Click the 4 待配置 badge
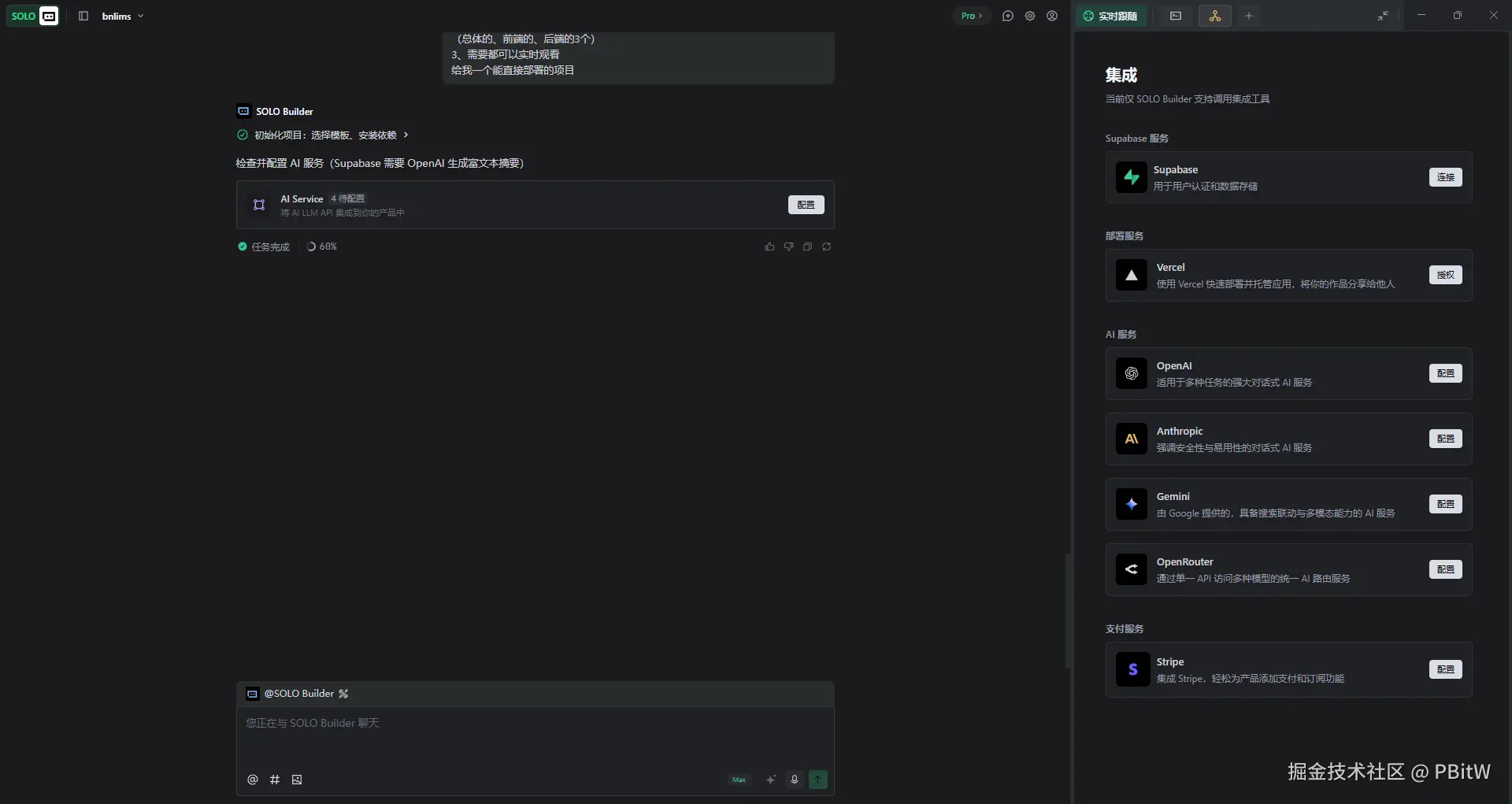Image resolution: width=1512 pixels, height=804 pixels. pos(347,198)
